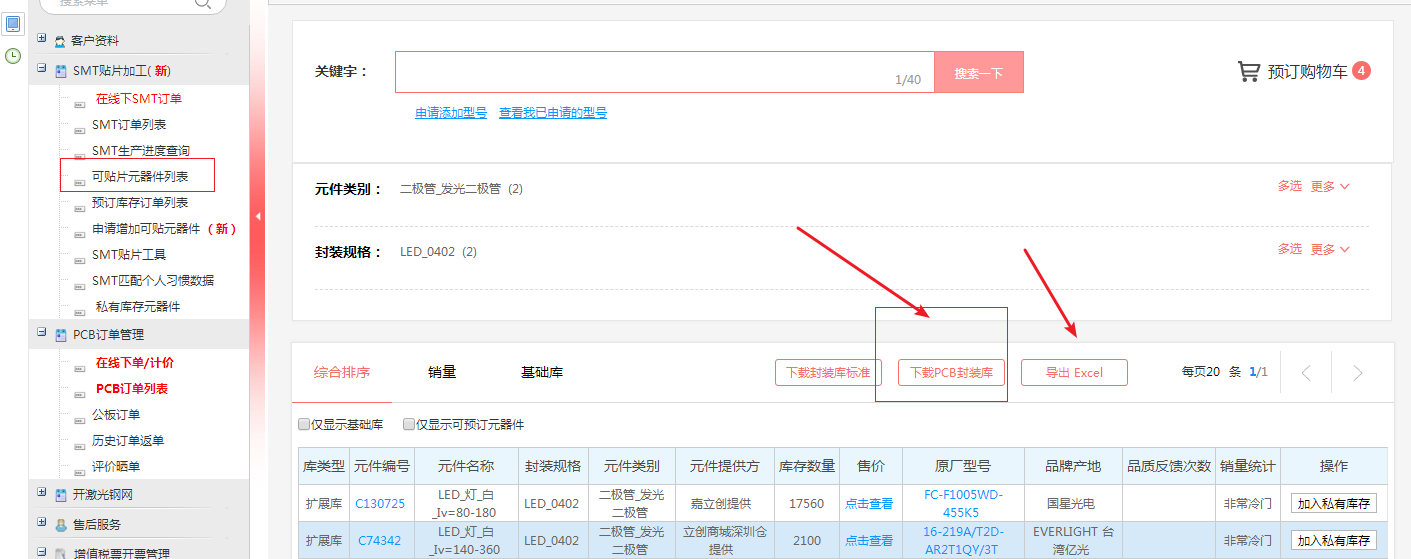
Task: Enable the 仅显示基础库 checkbox
Action: click(x=304, y=425)
